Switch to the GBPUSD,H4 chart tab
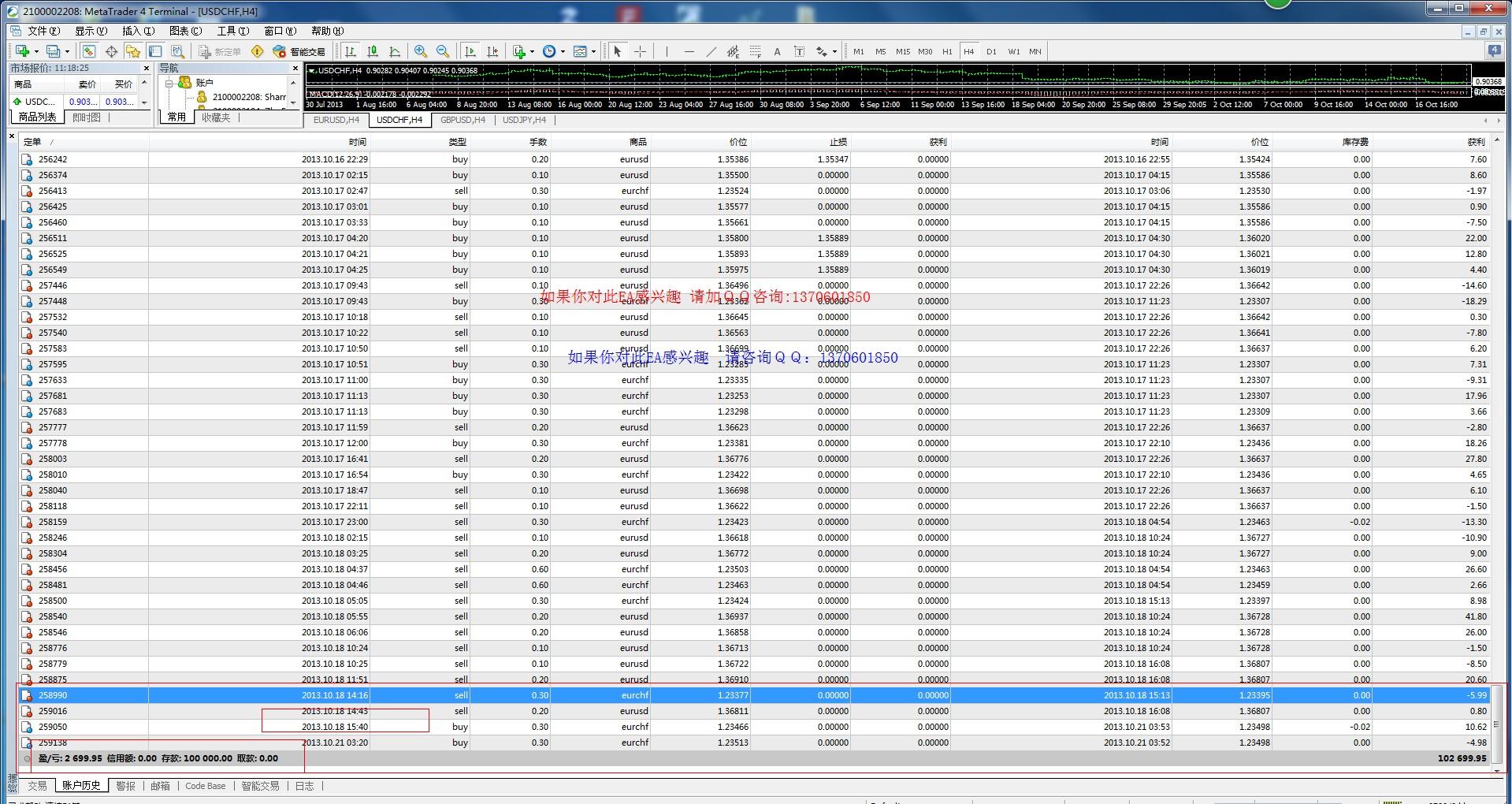Viewport: 1512px width, 804px height. [463, 120]
